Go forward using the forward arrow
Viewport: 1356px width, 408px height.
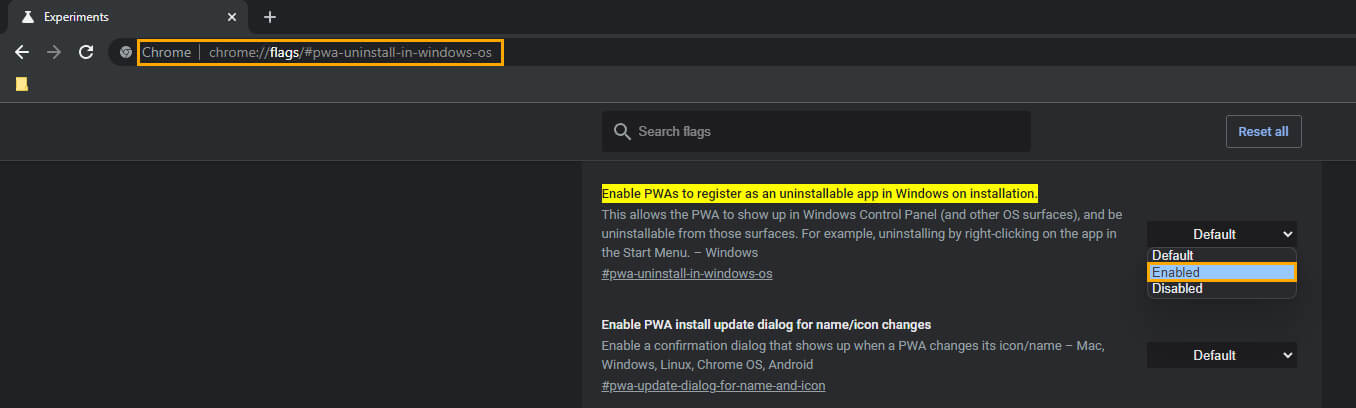click(54, 52)
